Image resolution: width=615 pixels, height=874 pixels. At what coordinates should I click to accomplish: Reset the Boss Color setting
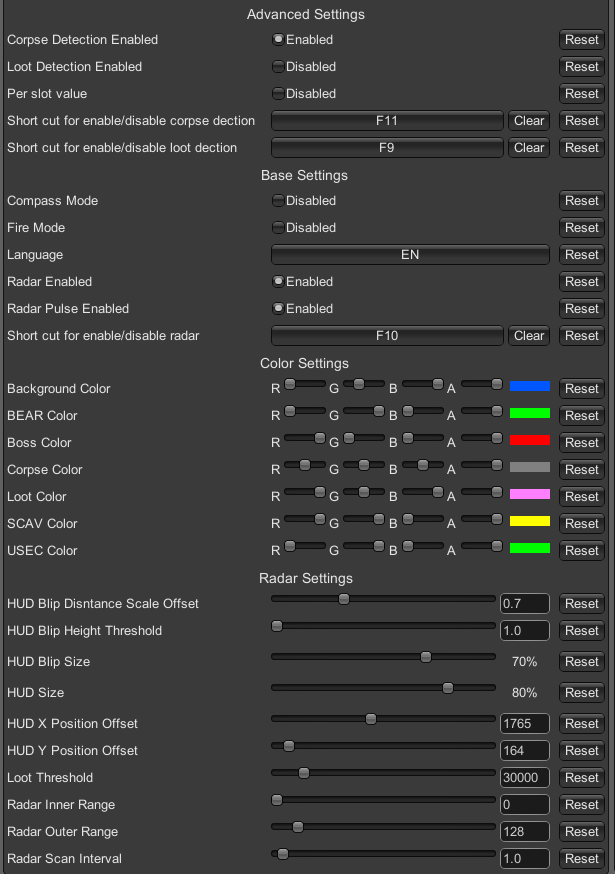(582, 443)
